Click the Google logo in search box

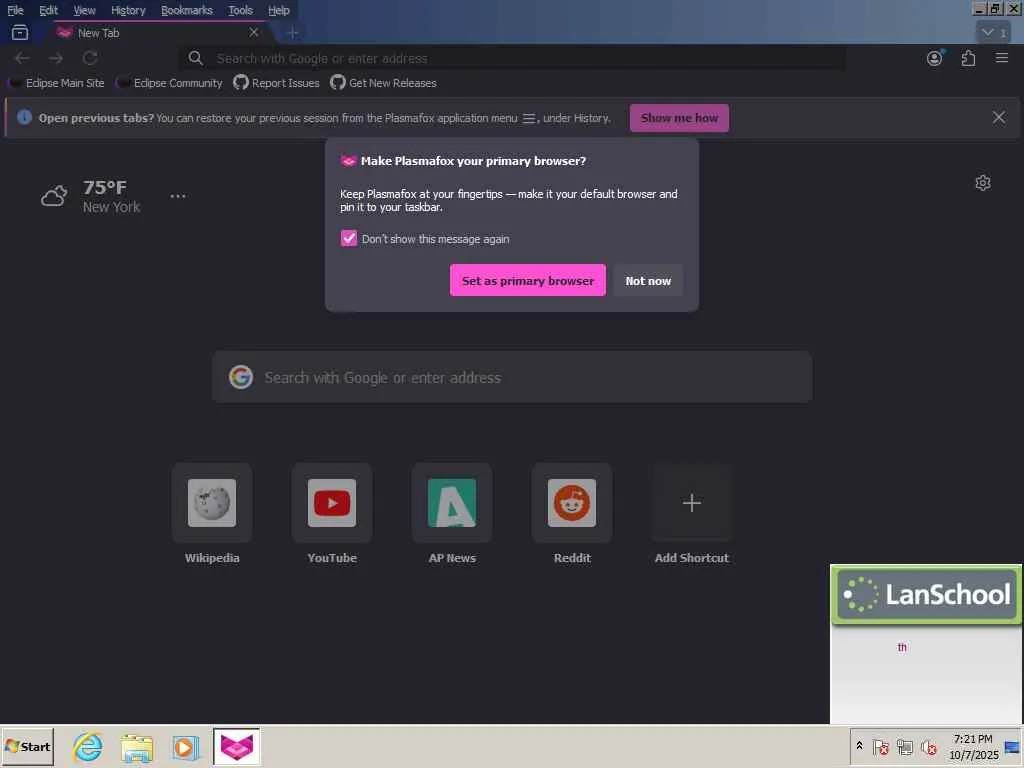pyautogui.click(x=241, y=377)
